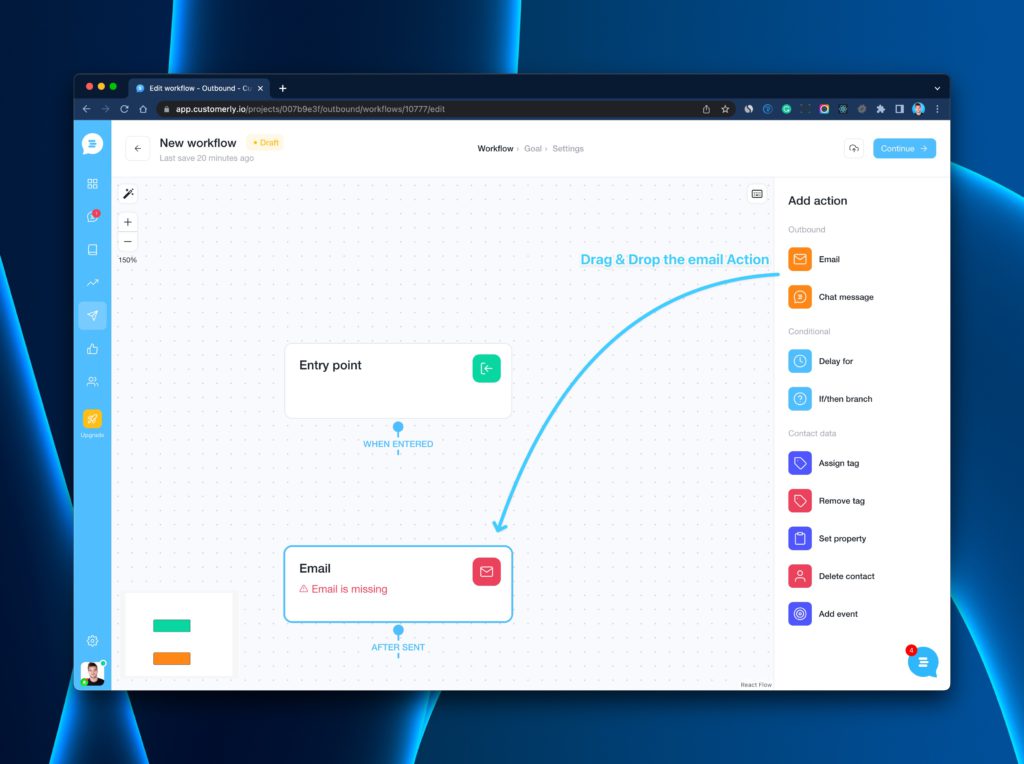Click the React Flow attribution link
The image size is (1024, 764).
click(x=756, y=684)
